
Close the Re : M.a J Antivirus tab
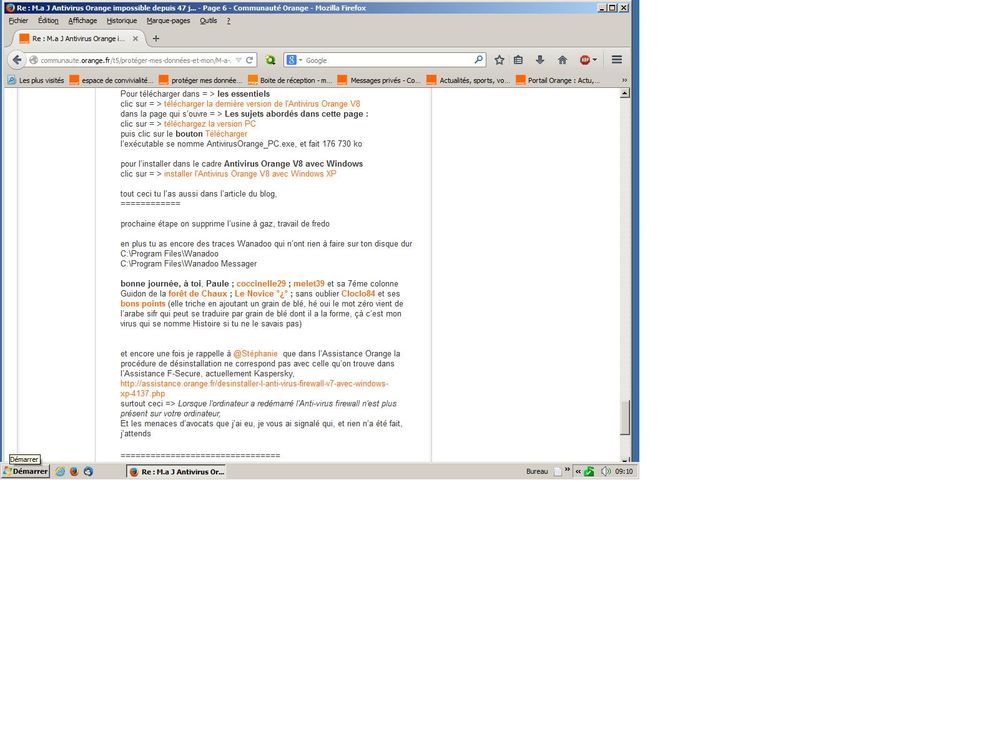tap(135, 38)
